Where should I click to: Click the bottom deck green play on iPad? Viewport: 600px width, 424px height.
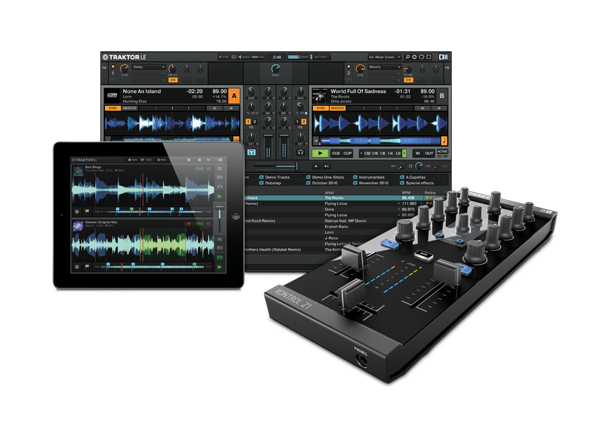(220, 267)
